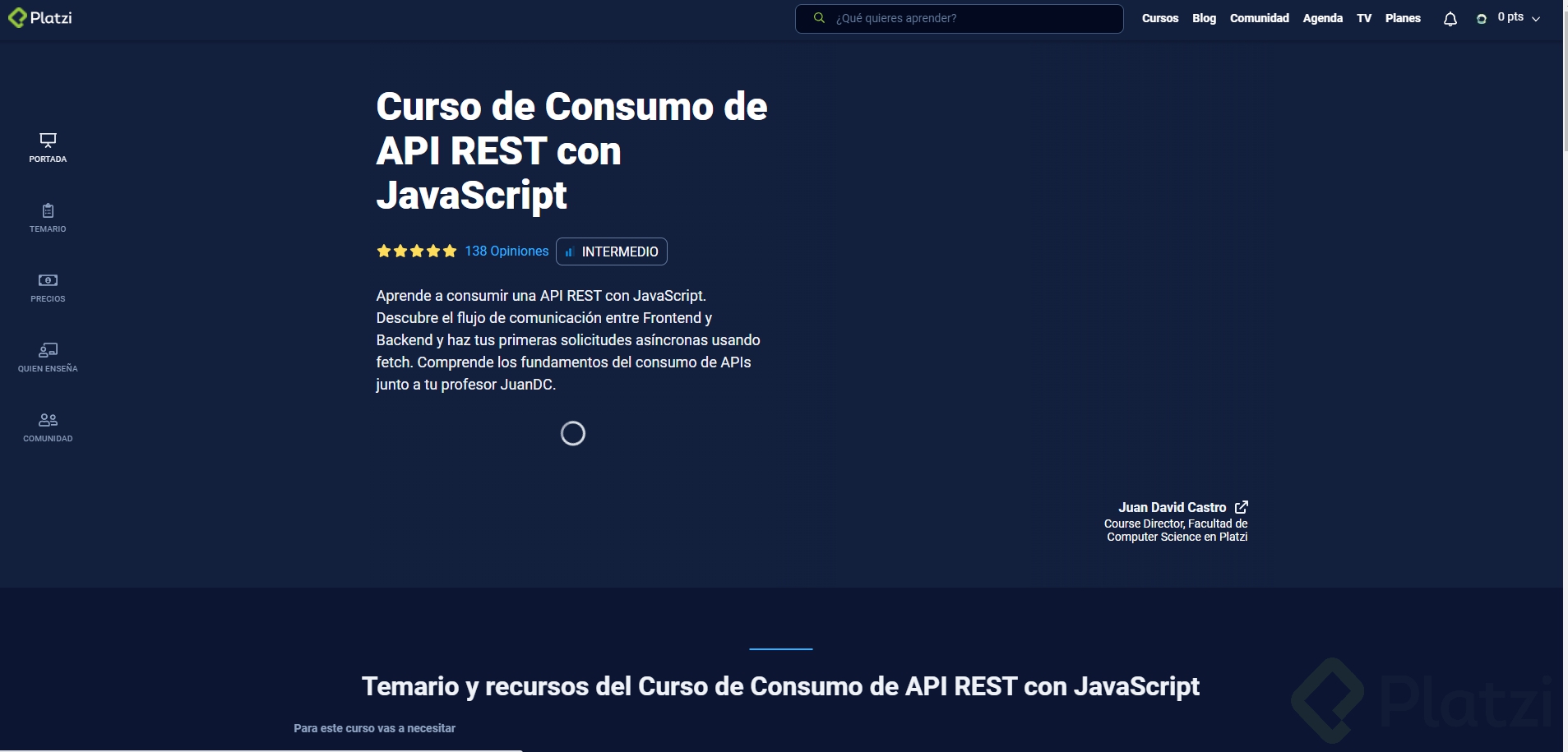Open Juan David Castro external link icon
Viewport: 1568px width, 752px height.
(x=1242, y=507)
